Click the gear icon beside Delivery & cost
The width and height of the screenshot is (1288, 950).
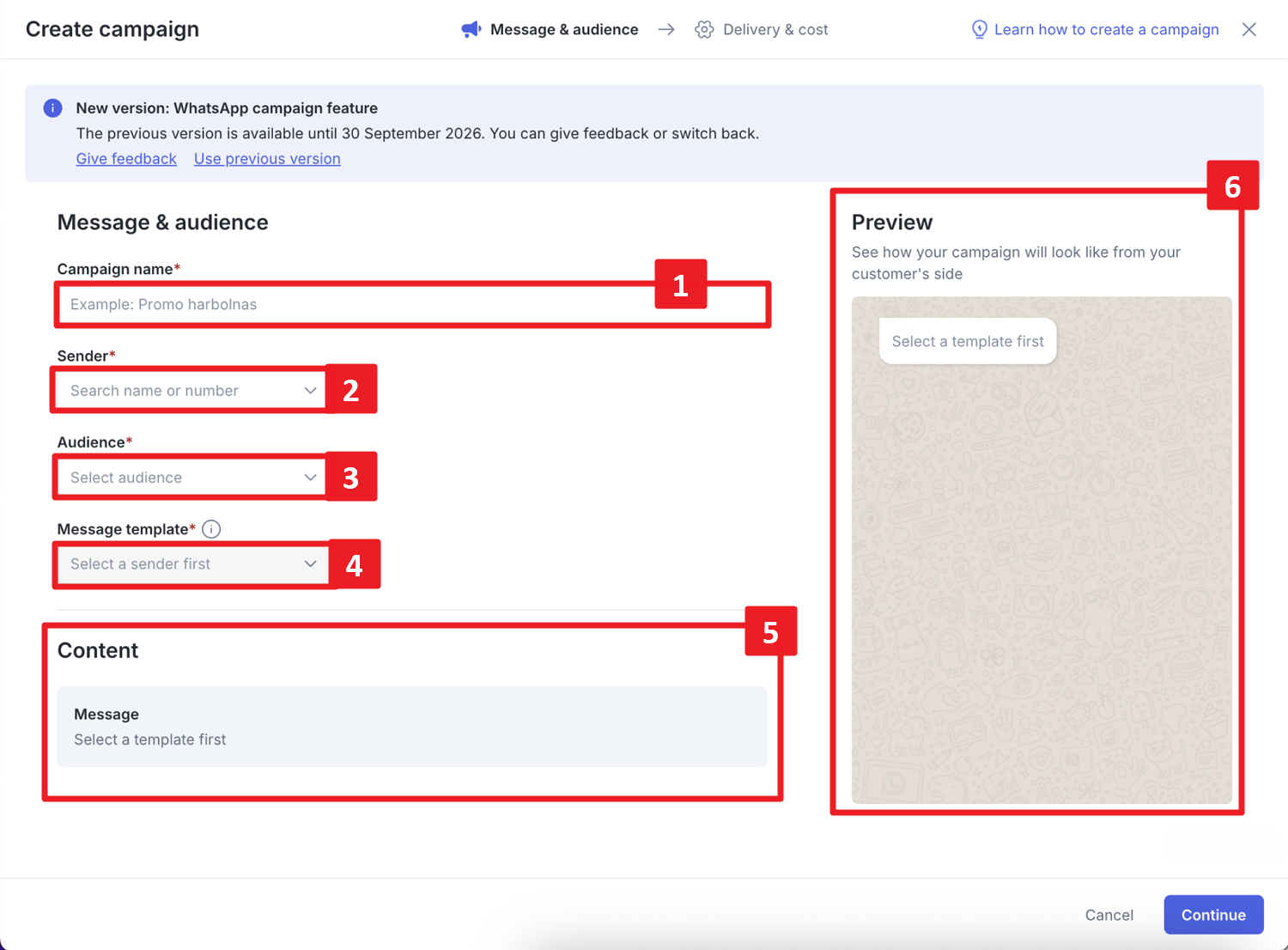704,30
